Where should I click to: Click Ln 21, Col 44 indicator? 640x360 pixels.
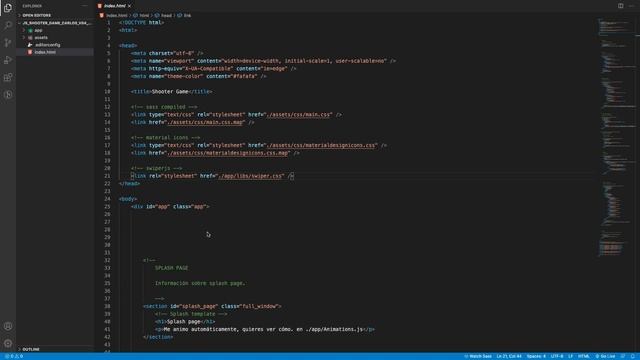(x=509, y=356)
